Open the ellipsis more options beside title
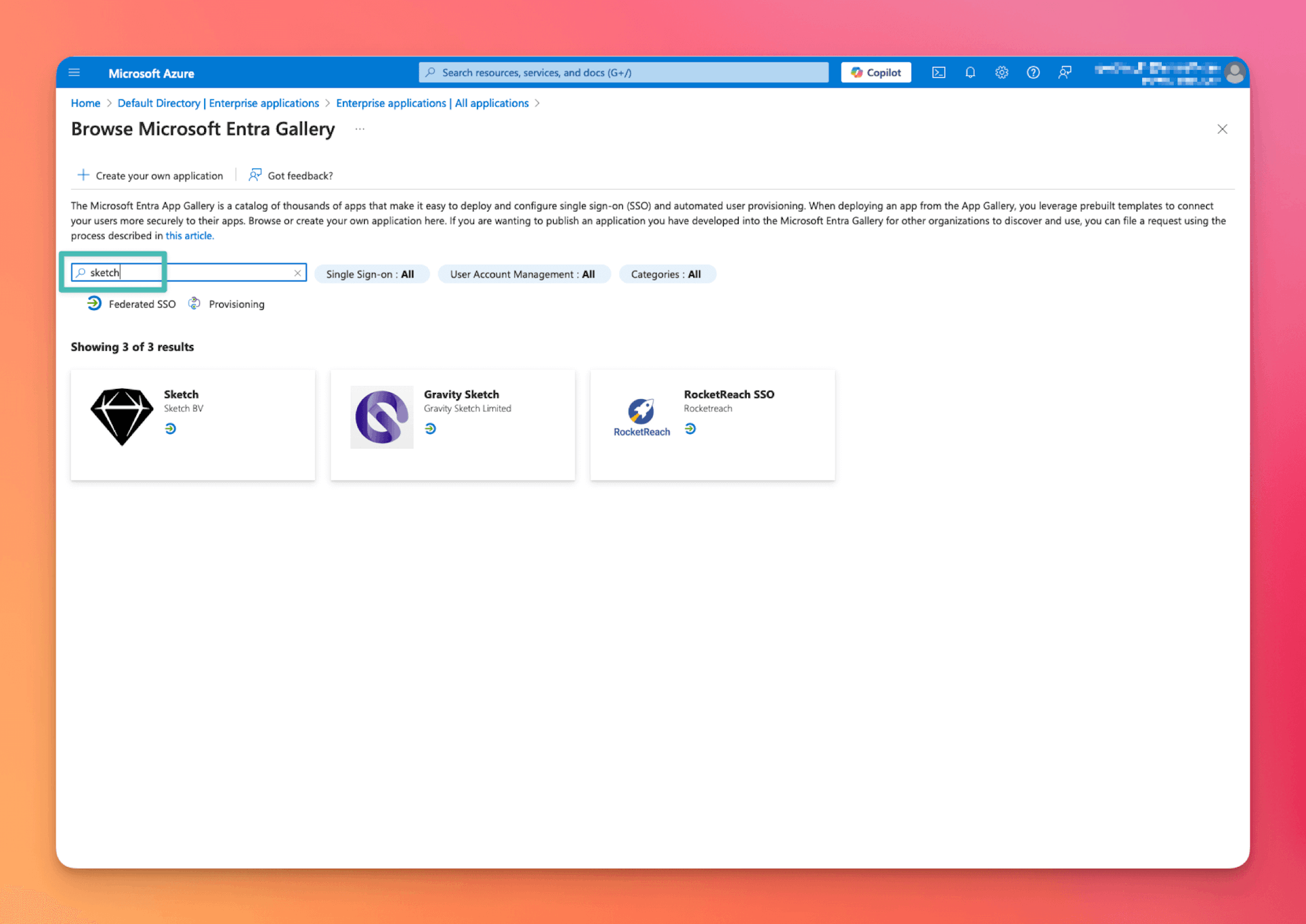The height and width of the screenshot is (924, 1306). coord(360,129)
